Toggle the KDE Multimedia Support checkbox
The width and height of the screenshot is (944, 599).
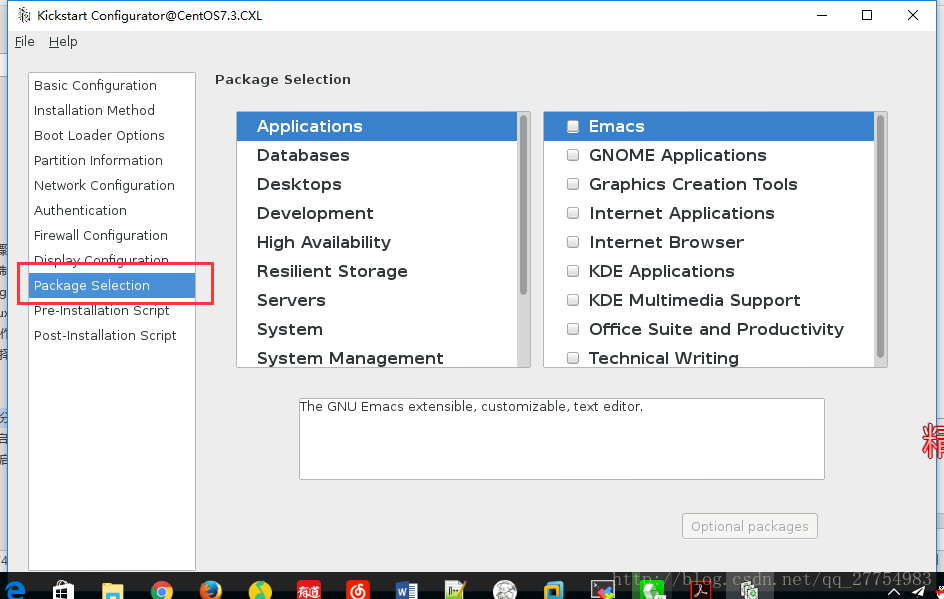tap(573, 301)
